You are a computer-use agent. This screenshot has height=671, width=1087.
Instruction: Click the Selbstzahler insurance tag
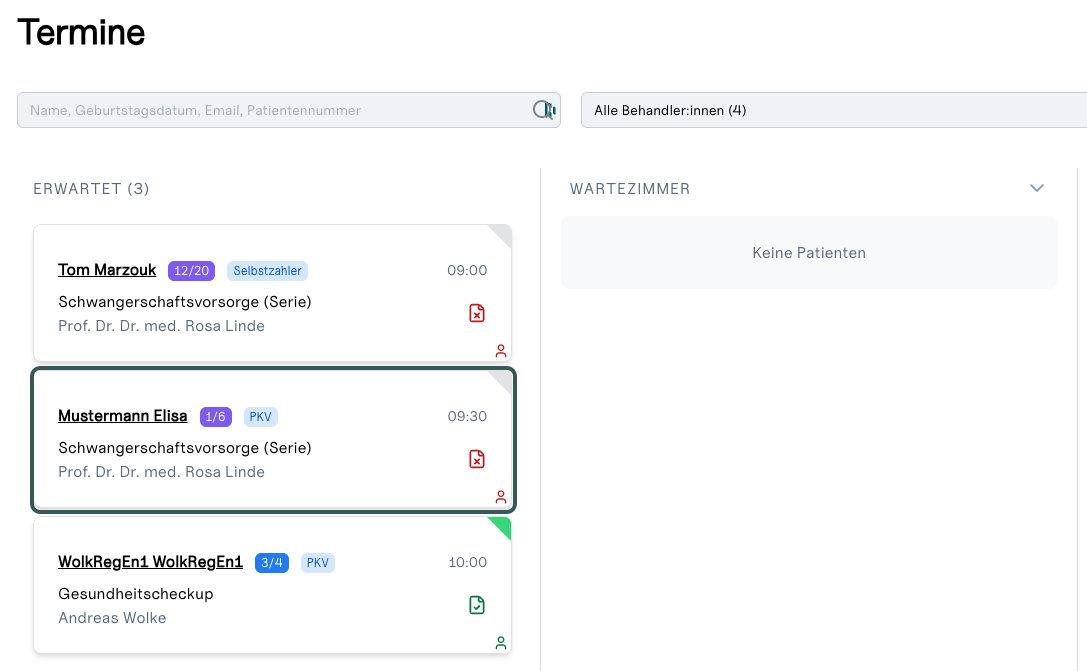pyautogui.click(x=268, y=271)
